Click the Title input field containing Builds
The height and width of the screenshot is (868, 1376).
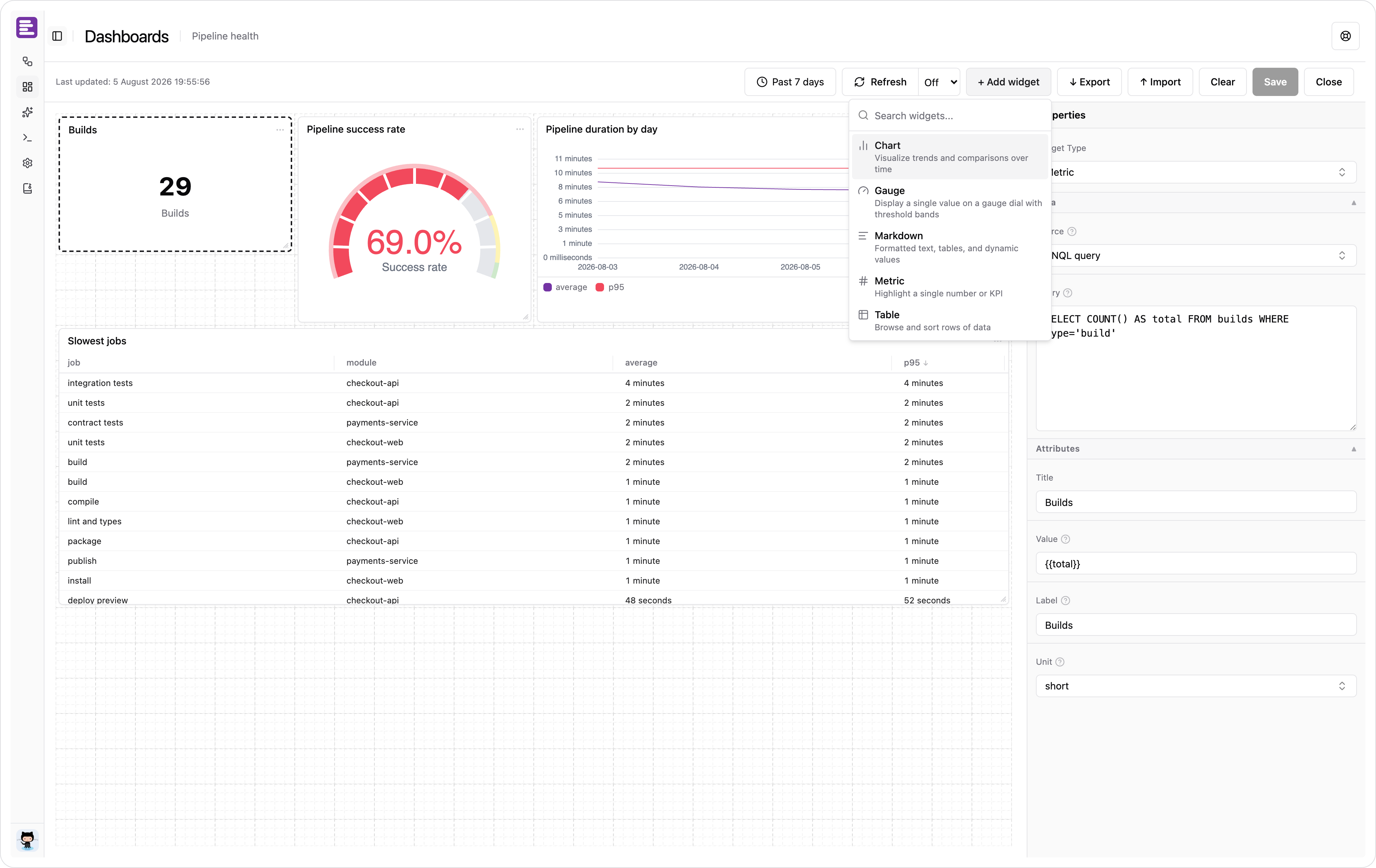tap(1195, 502)
